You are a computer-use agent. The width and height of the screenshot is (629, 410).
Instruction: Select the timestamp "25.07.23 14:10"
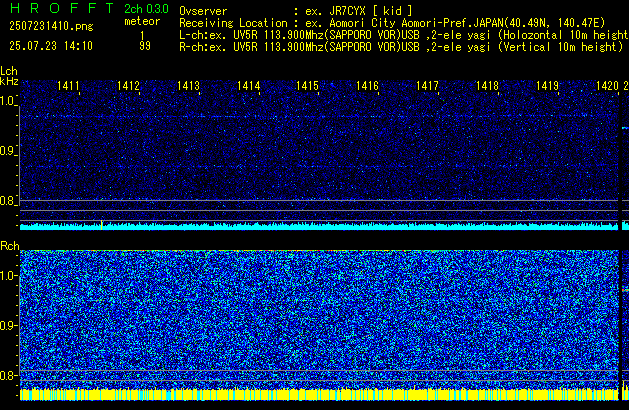tap(51, 46)
